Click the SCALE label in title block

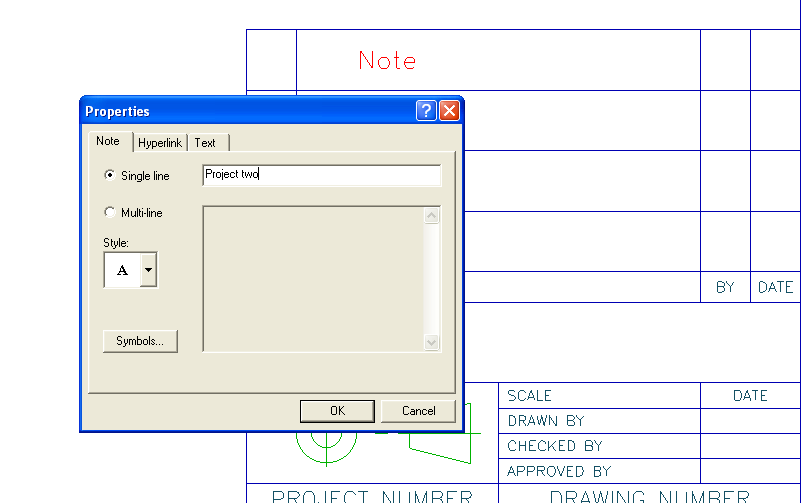[529, 396]
